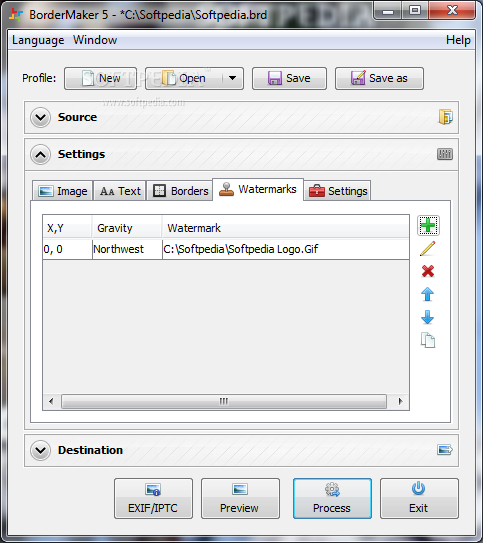Edit selected watermark with pencil icon
Screen dimensions: 483x543
(x=428, y=249)
